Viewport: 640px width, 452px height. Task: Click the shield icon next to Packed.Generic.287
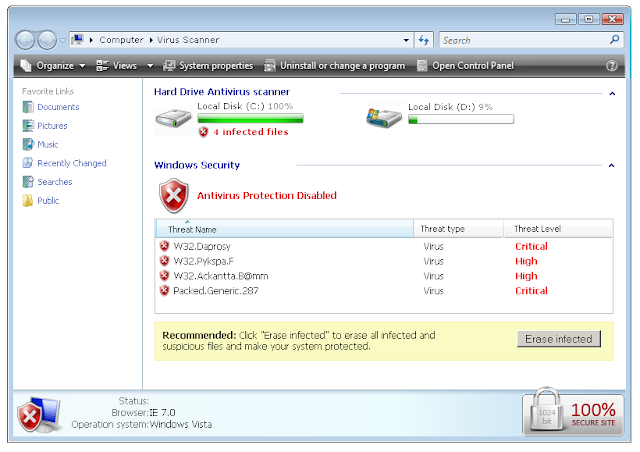pyautogui.click(x=164, y=290)
